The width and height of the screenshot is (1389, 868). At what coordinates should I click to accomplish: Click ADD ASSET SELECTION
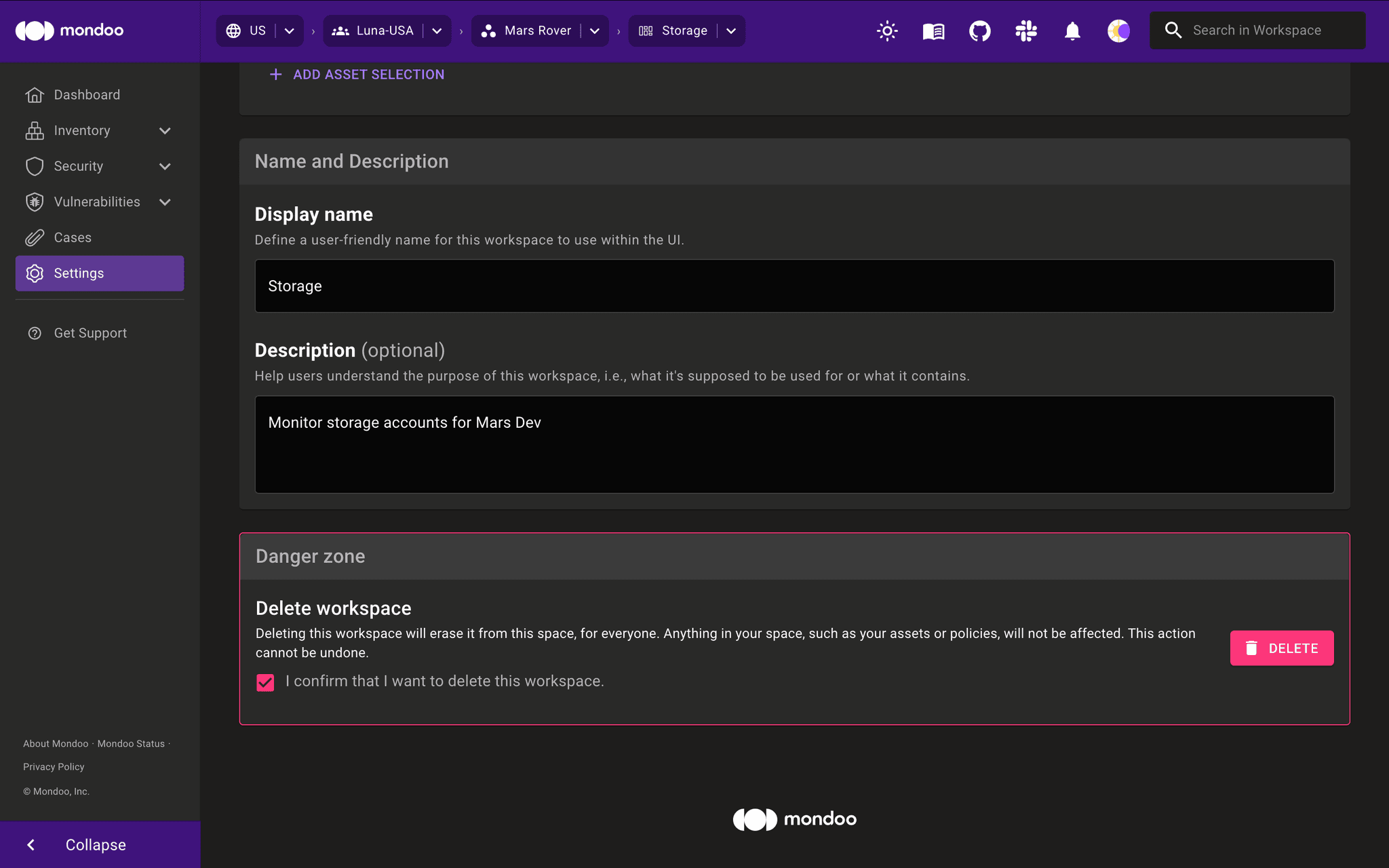tap(355, 74)
